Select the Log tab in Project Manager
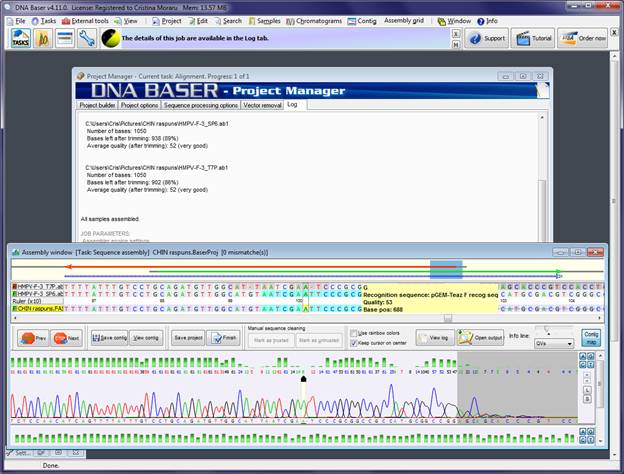The height and width of the screenshot is (474, 624). tap(292, 104)
